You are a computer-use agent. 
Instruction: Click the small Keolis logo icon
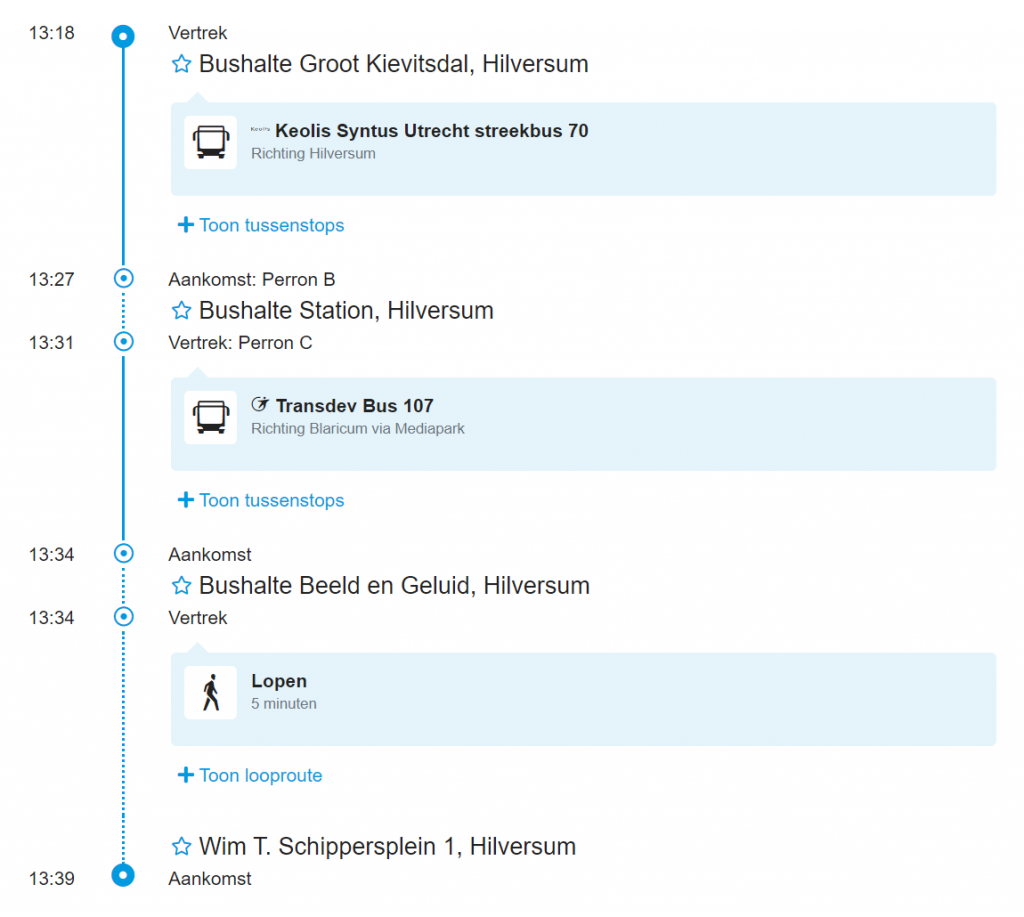pos(260,129)
